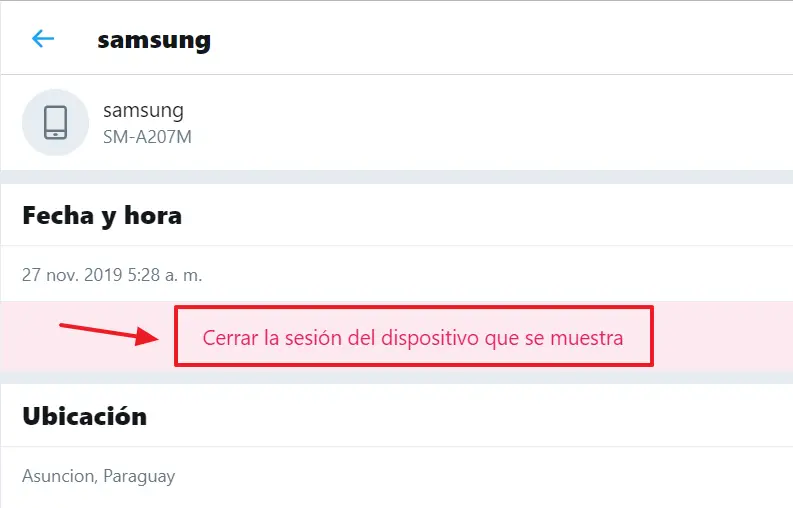Click blank space right of SM-A207M

(x=480, y=136)
